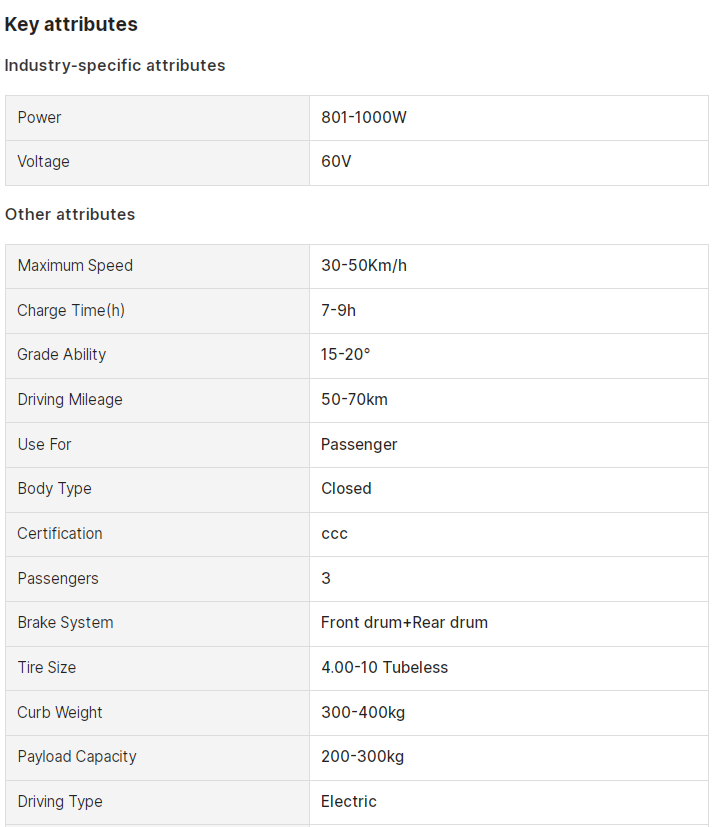Click the Key attributes heading
The width and height of the screenshot is (726, 827).
pos(71,25)
